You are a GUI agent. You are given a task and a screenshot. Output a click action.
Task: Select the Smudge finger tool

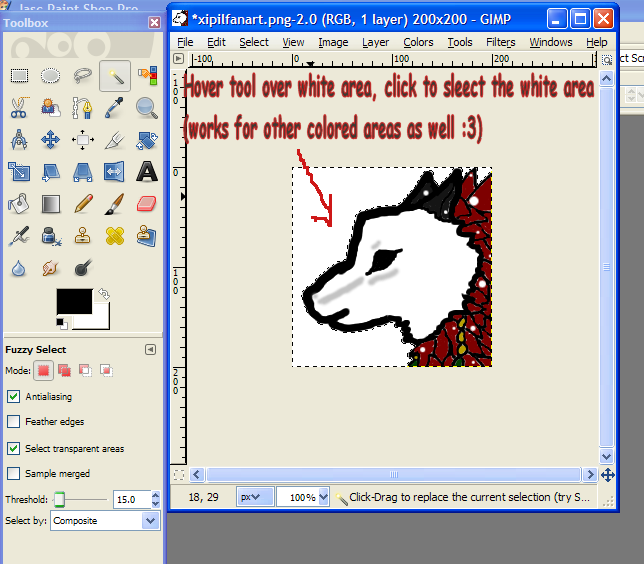pos(51,268)
